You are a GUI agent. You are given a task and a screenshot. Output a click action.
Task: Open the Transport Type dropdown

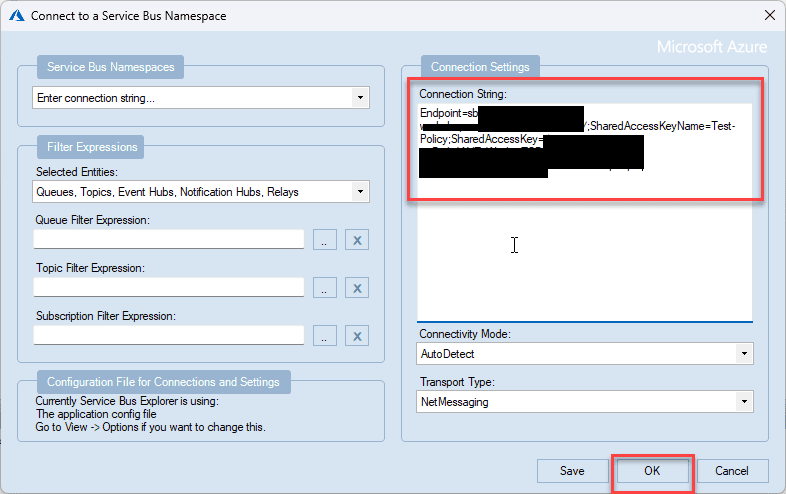[743, 401]
